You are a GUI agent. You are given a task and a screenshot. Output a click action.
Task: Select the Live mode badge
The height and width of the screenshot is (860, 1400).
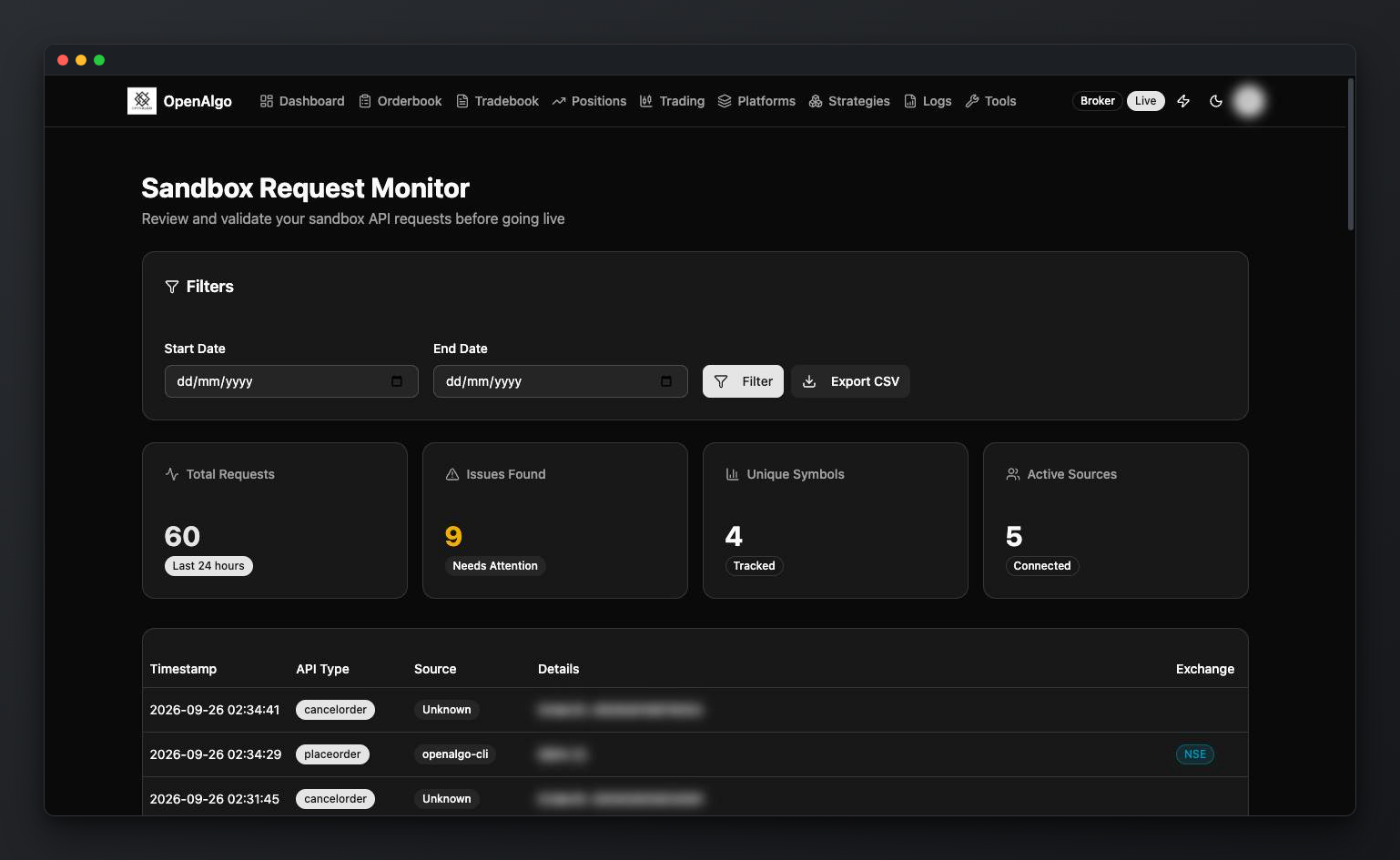[x=1145, y=101]
